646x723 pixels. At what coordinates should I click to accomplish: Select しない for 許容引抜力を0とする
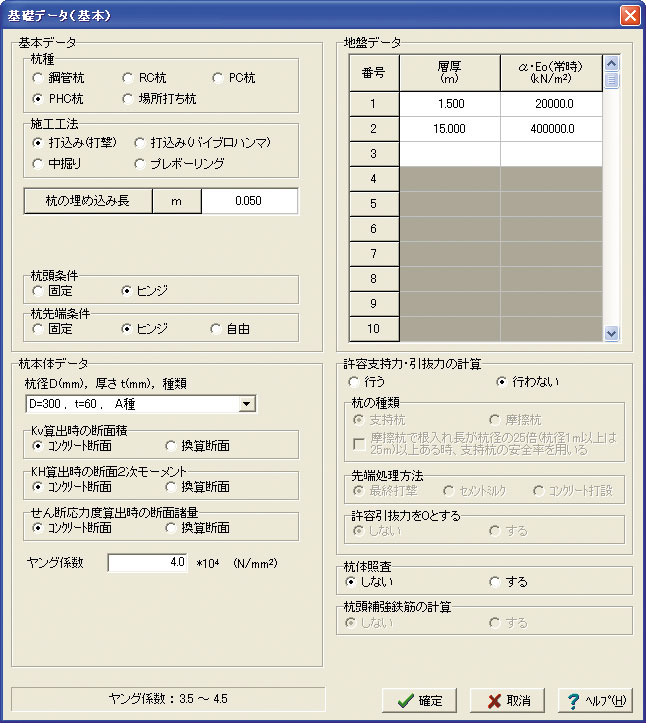pos(358,531)
